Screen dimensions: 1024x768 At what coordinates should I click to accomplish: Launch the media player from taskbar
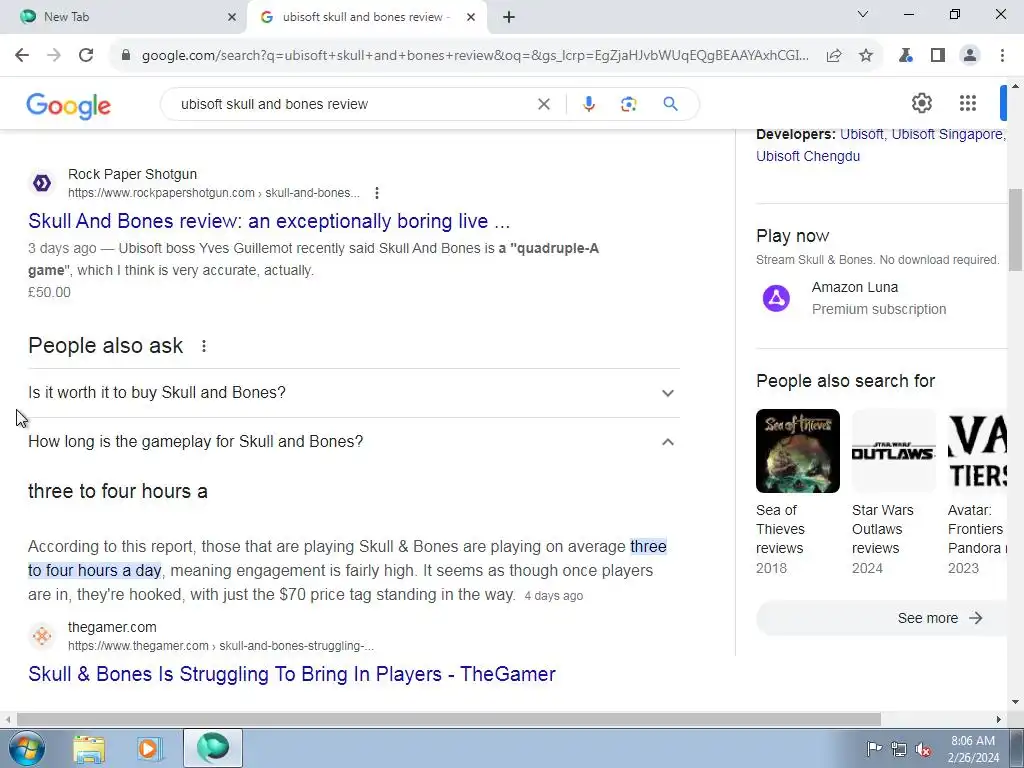pos(149,748)
